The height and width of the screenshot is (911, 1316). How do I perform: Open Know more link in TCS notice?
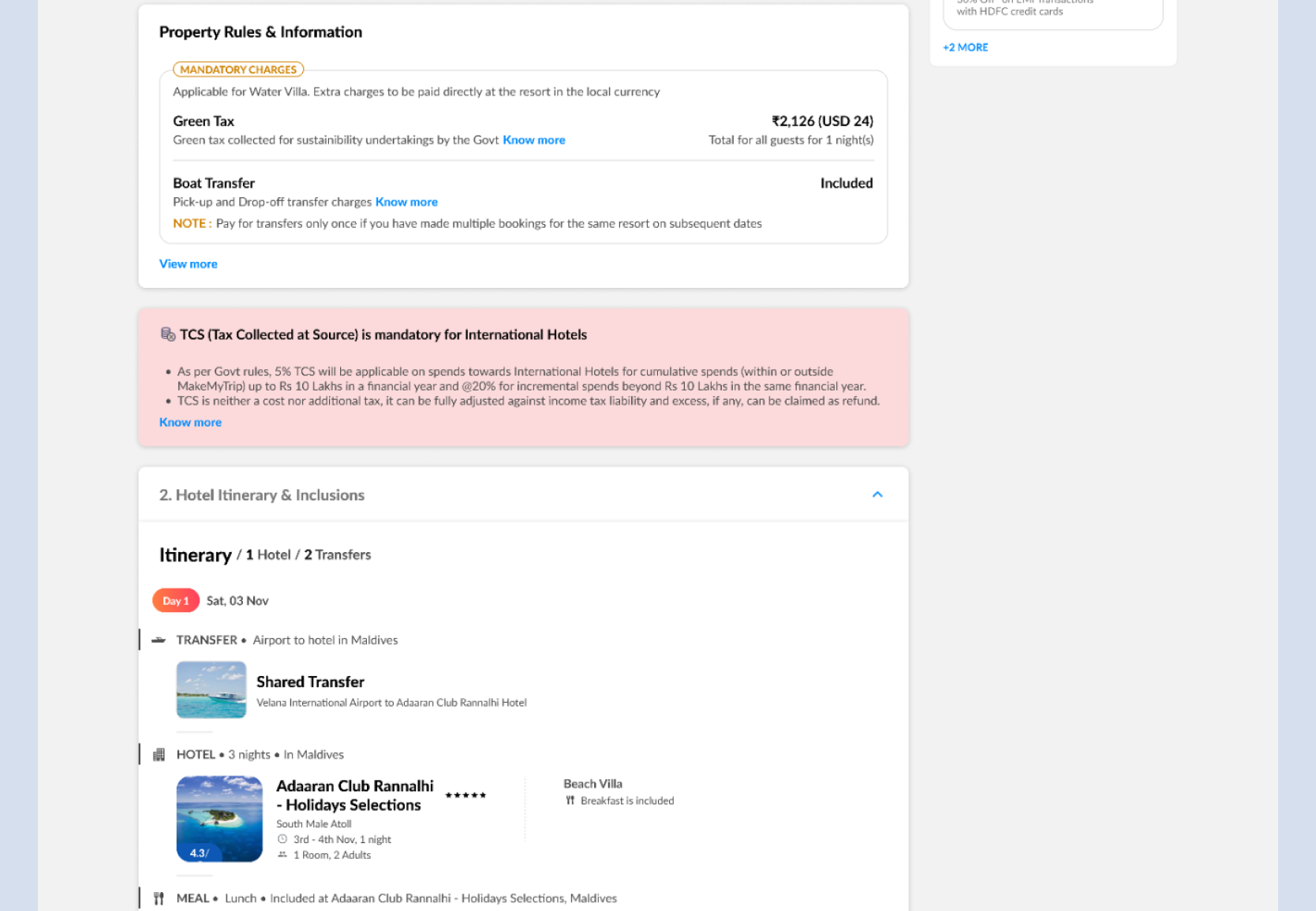190,422
